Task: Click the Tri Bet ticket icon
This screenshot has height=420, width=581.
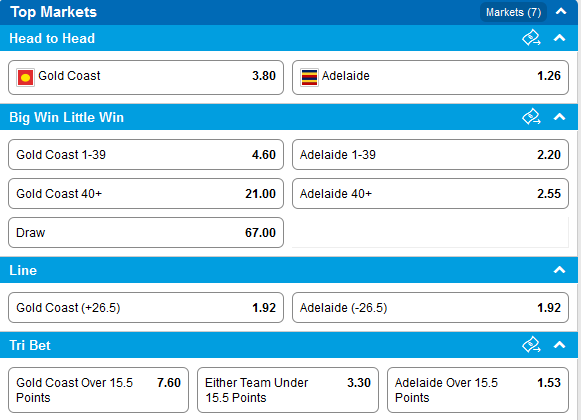Action: [531, 345]
